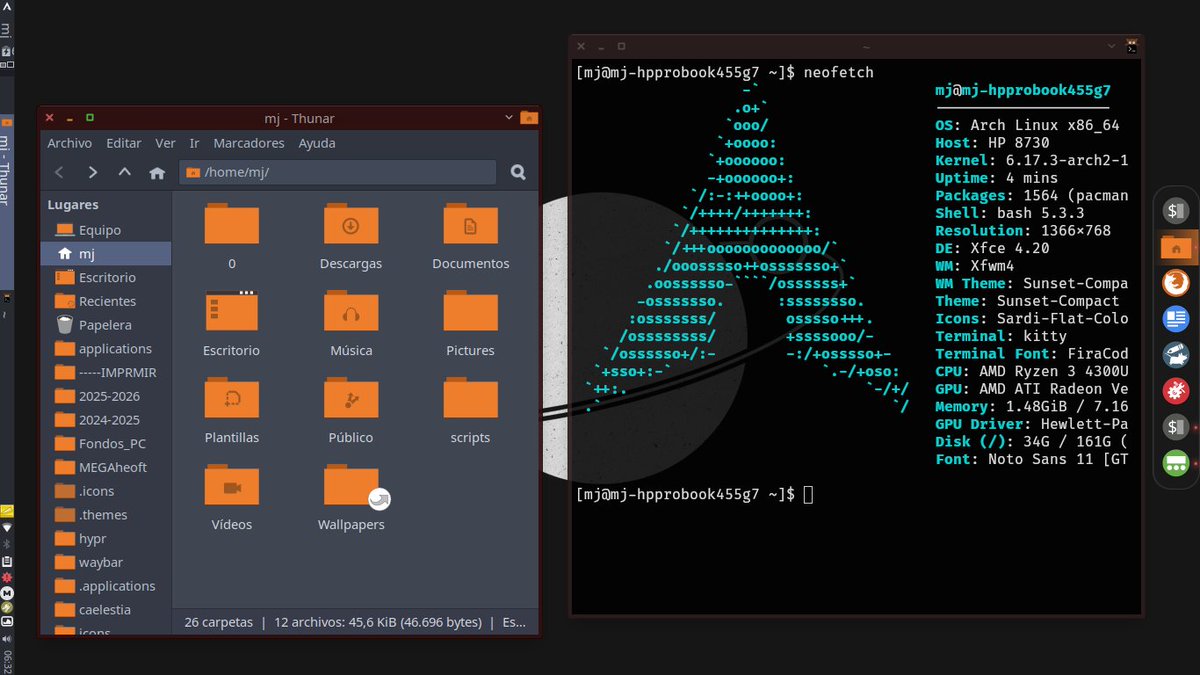1200x675 pixels.
Task: Select .applications bookmark in sidebar
Action: (x=106, y=586)
